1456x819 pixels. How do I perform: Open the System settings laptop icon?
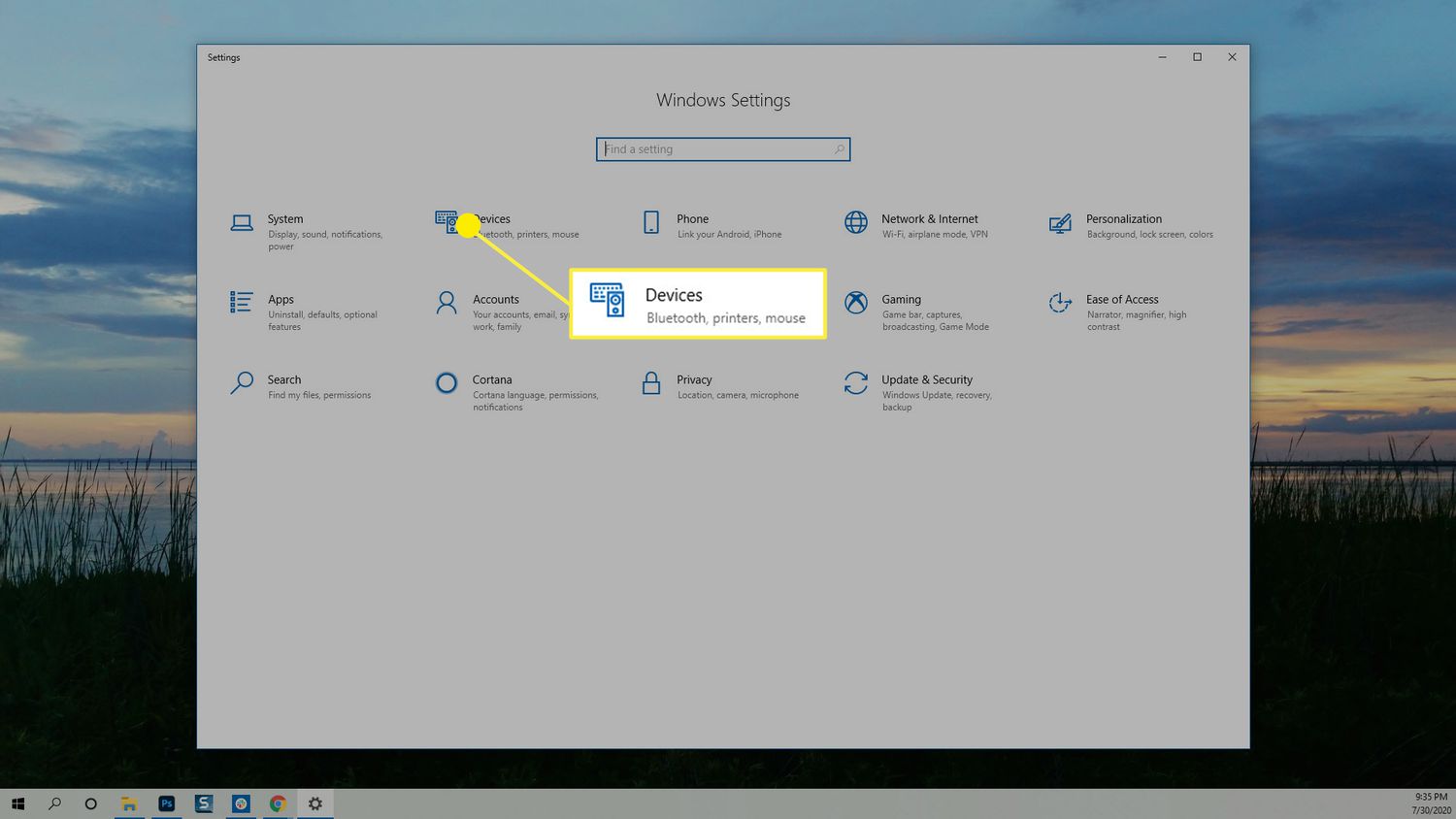tap(242, 223)
